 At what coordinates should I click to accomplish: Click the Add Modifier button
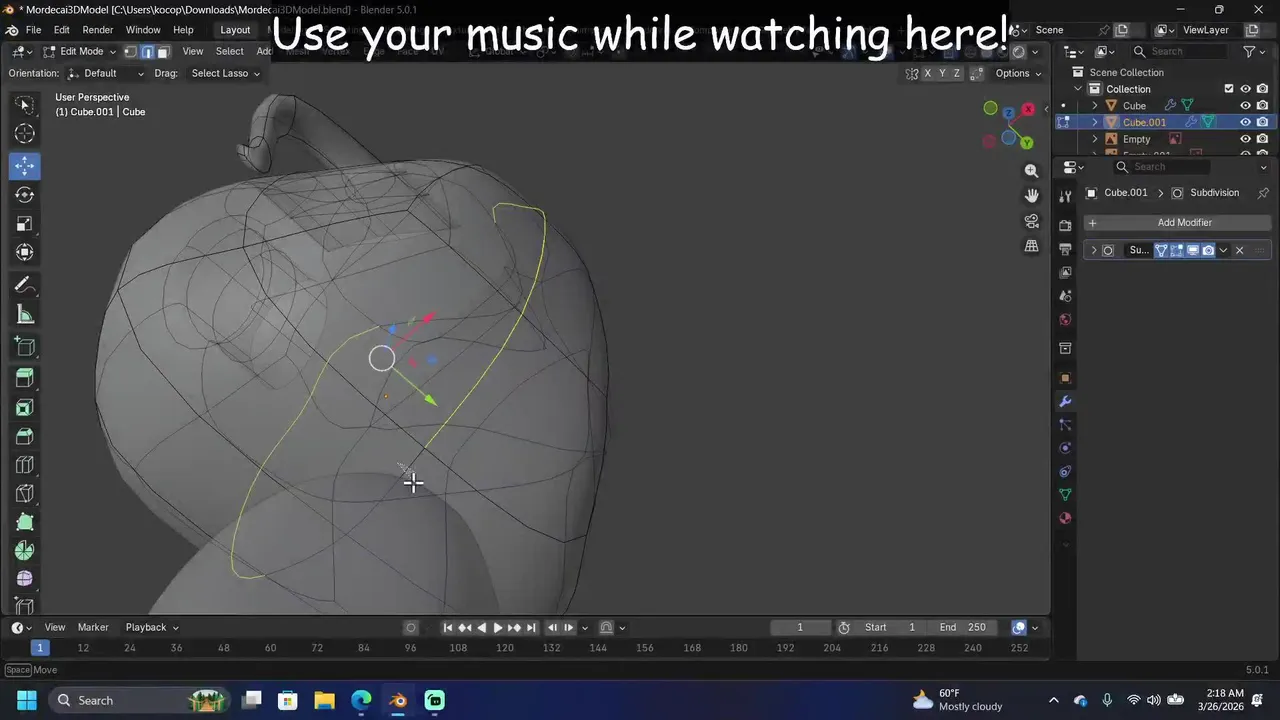(x=1177, y=223)
